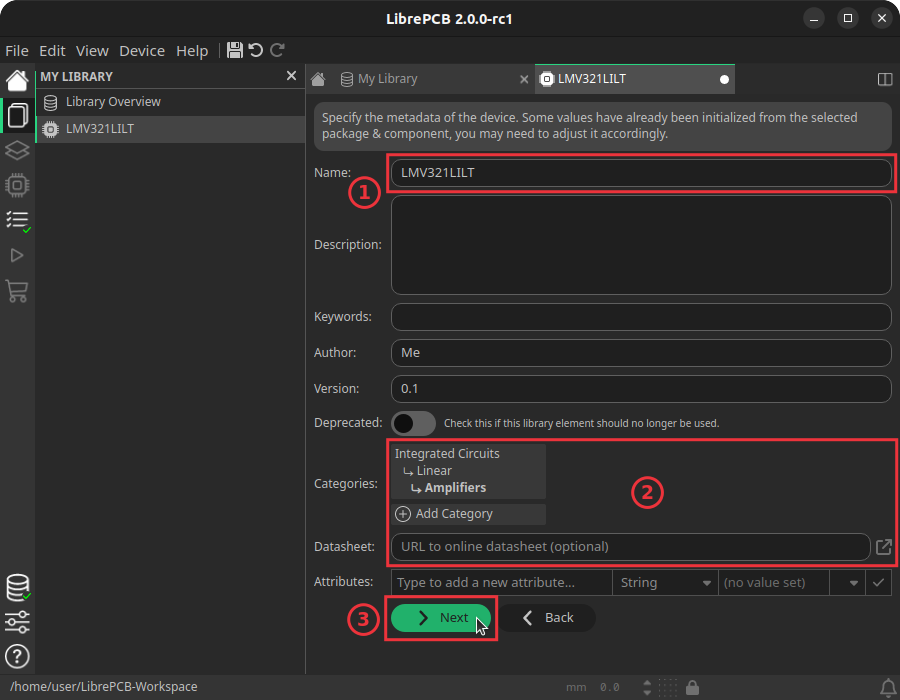Click the notifications bell in the status bar

(887, 687)
